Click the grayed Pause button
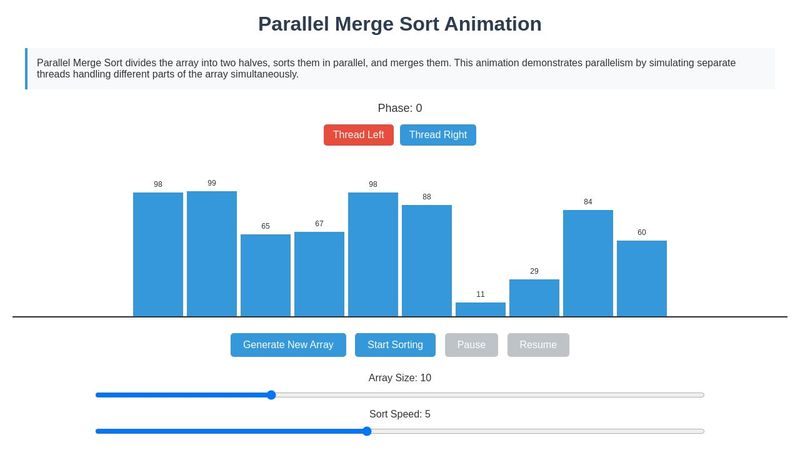The width and height of the screenshot is (800, 450). [471, 345]
